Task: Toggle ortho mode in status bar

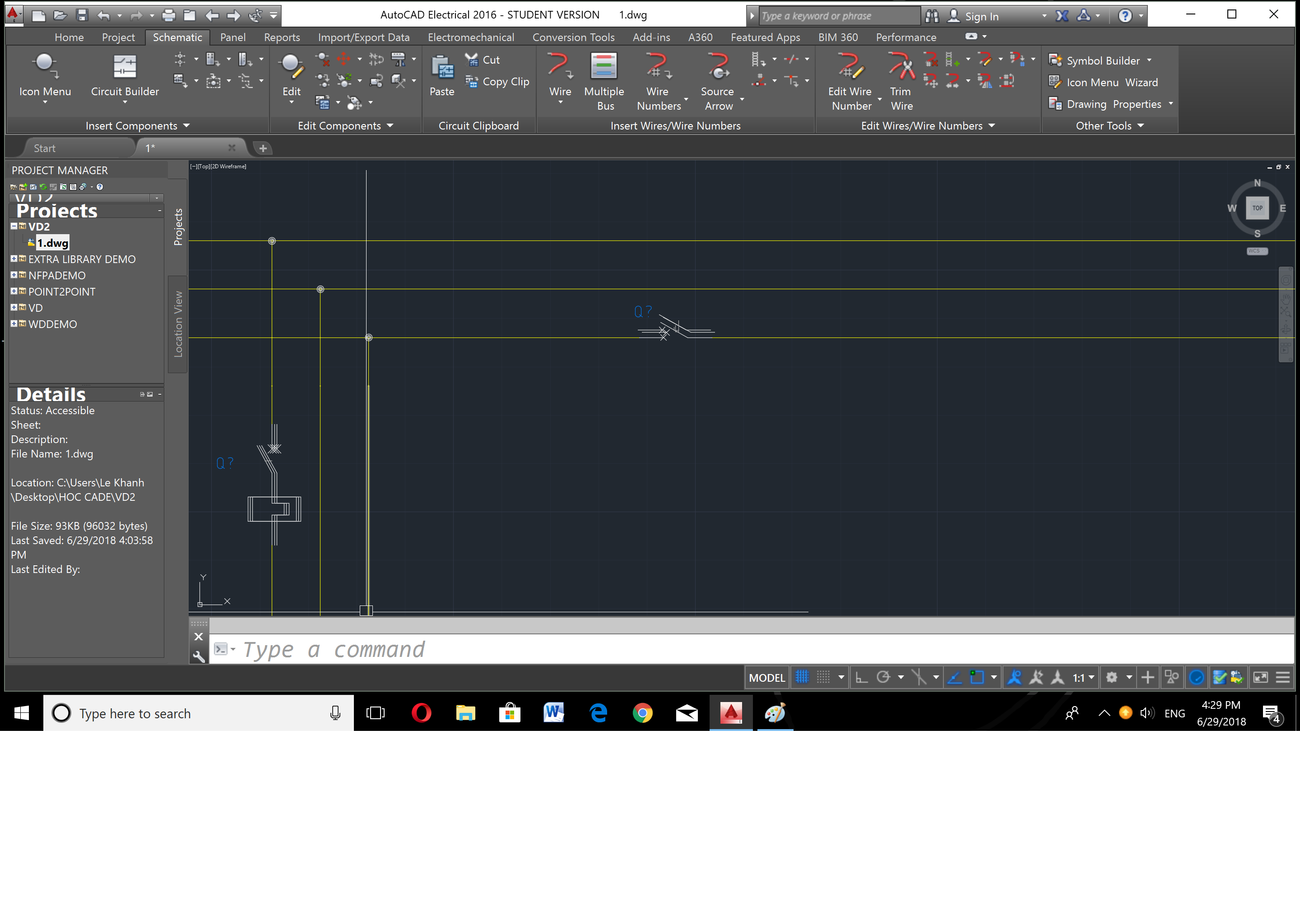Action: click(861, 677)
